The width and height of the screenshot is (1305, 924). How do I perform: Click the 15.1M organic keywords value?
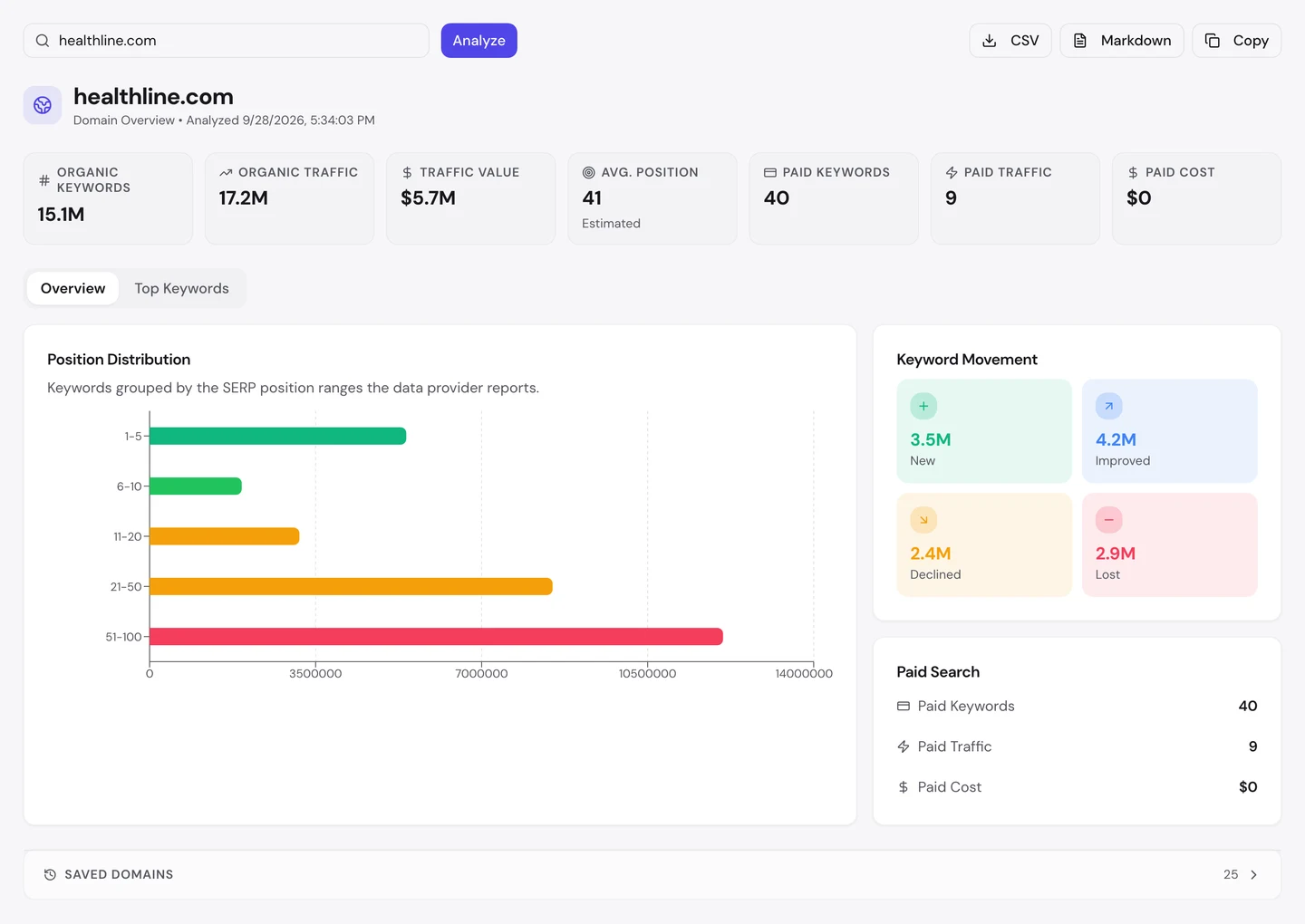[x=61, y=215]
